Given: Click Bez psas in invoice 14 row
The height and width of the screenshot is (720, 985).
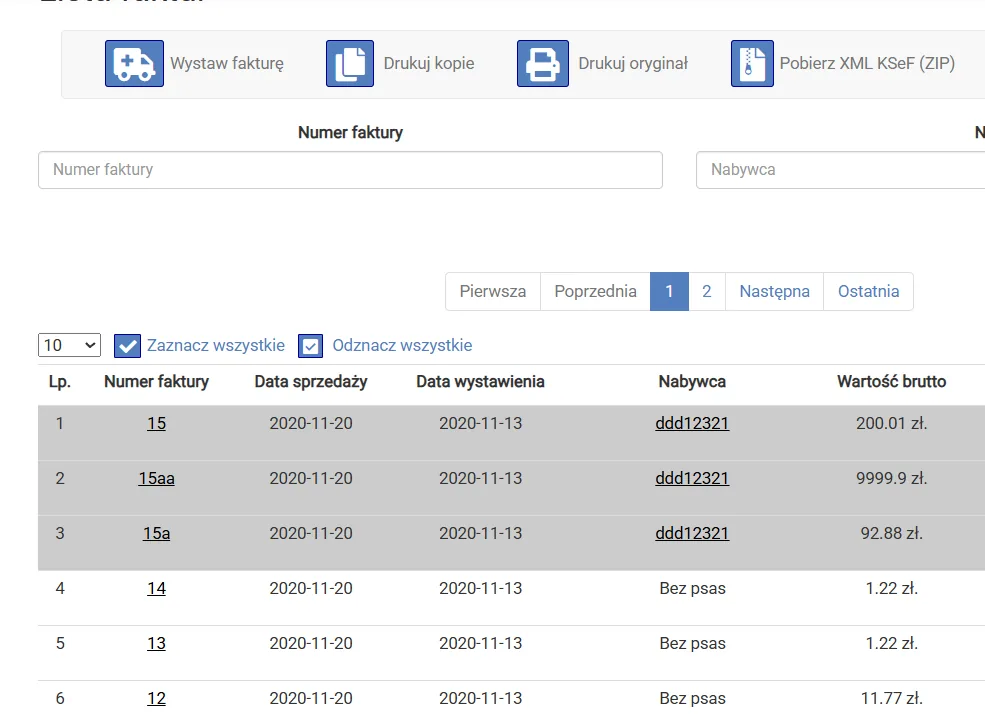Looking at the screenshot, I should tap(692, 589).
